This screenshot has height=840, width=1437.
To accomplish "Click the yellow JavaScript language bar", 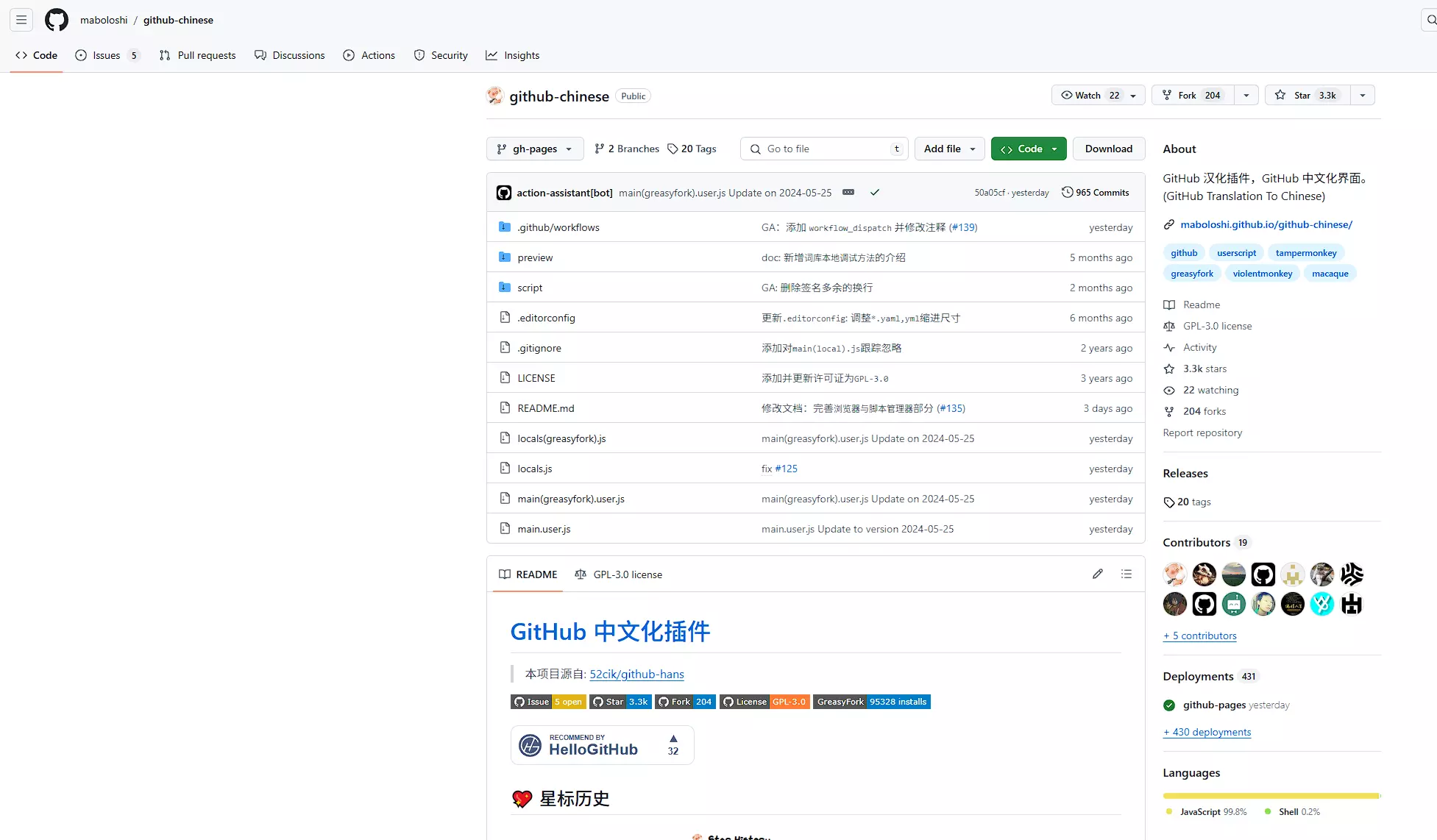I will [1269, 795].
